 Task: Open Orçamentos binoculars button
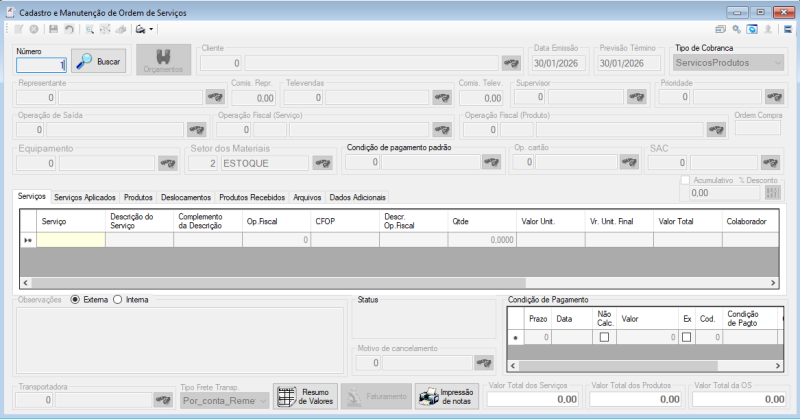click(x=163, y=60)
